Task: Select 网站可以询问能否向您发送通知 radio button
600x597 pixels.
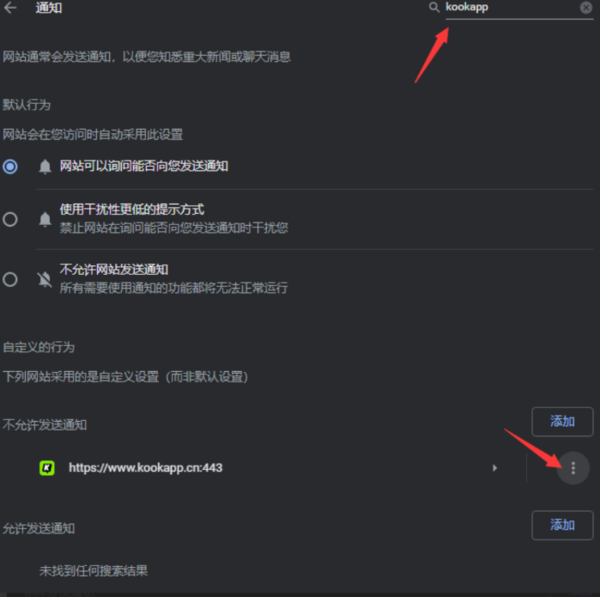Action: 10,166
